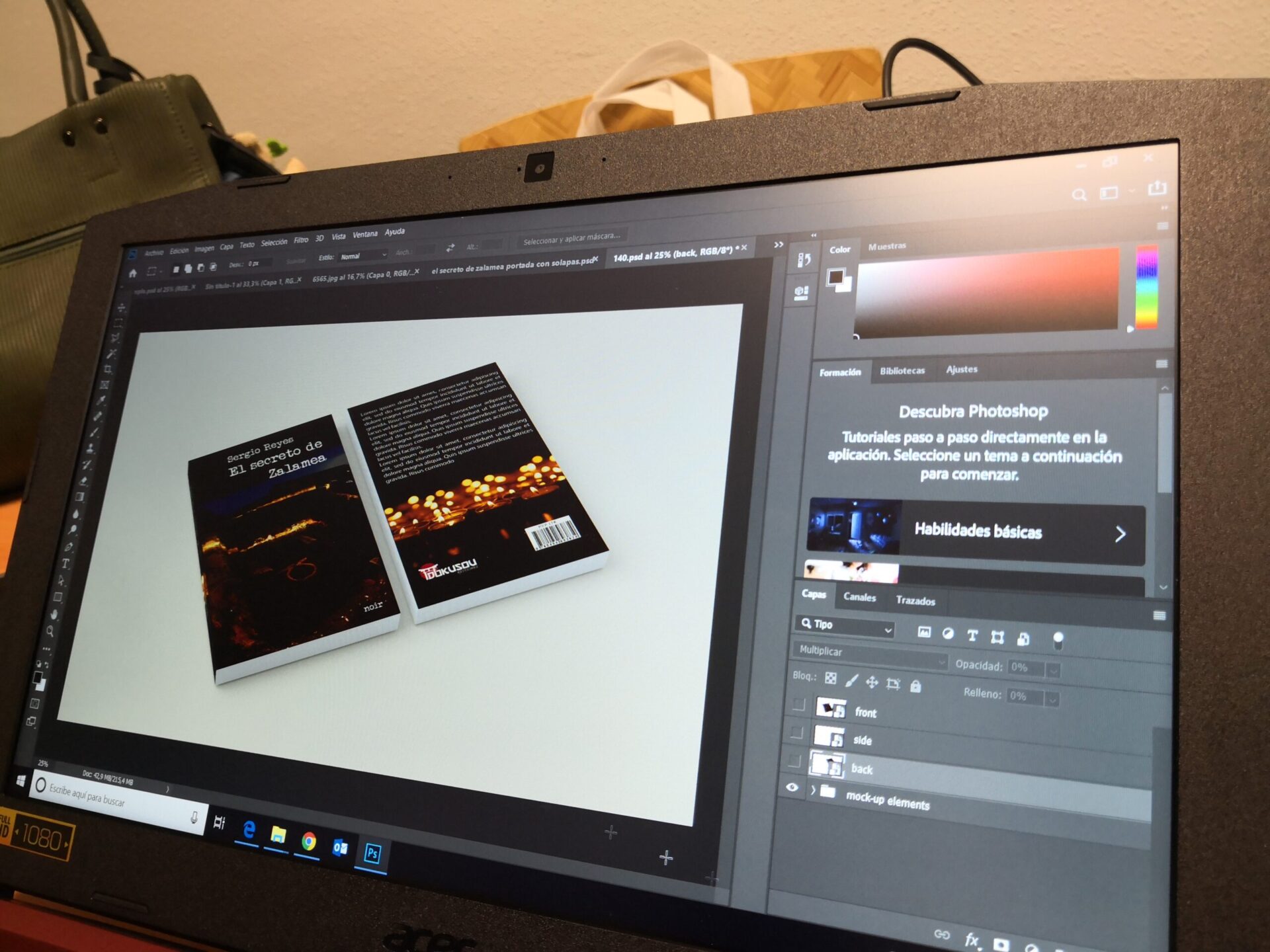Open the Opacidad dropdown arrow
This screenshot has height=952, width=1270.
click(1053, 670)
